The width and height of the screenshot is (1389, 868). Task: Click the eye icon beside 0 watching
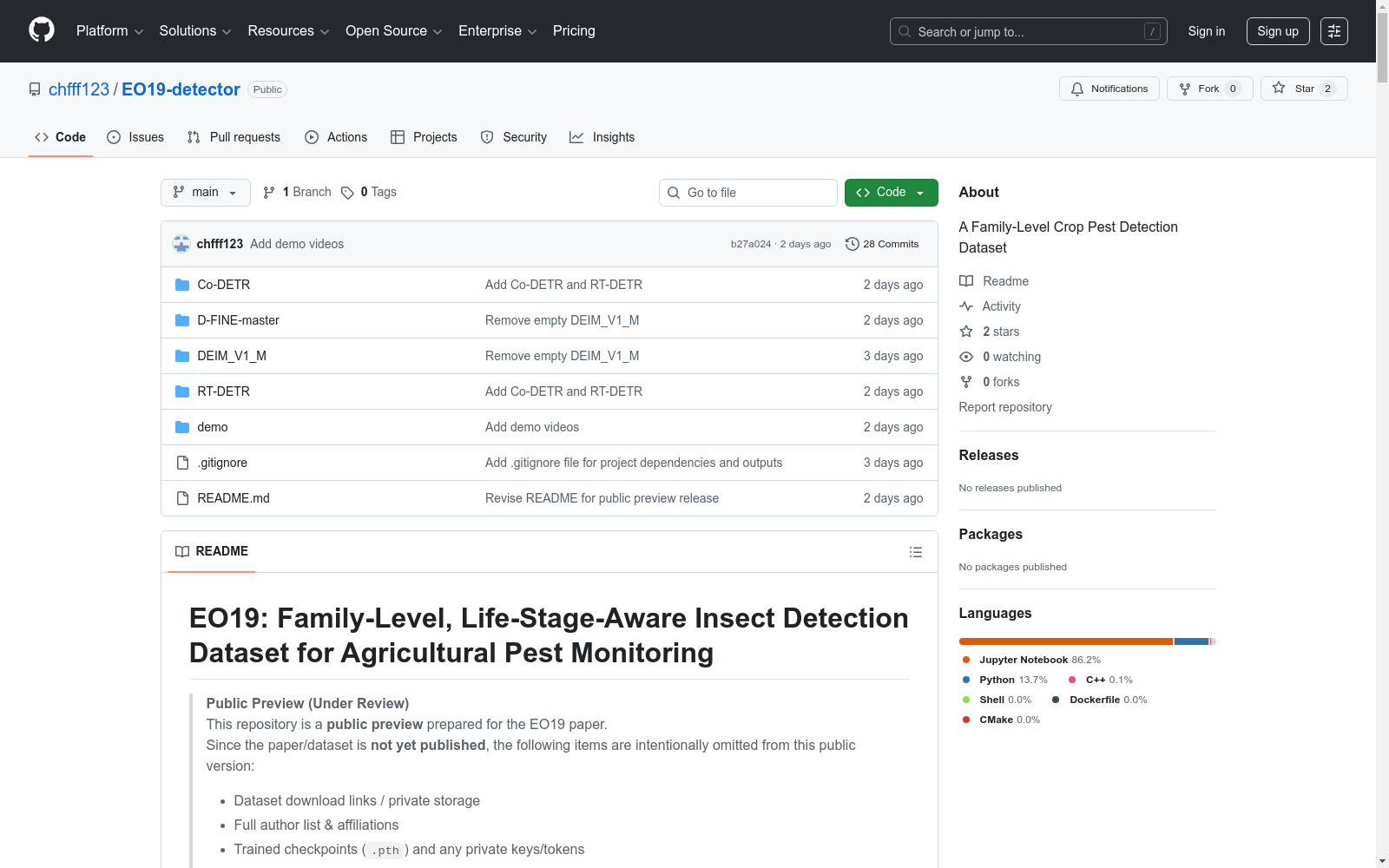pos(966,357)
